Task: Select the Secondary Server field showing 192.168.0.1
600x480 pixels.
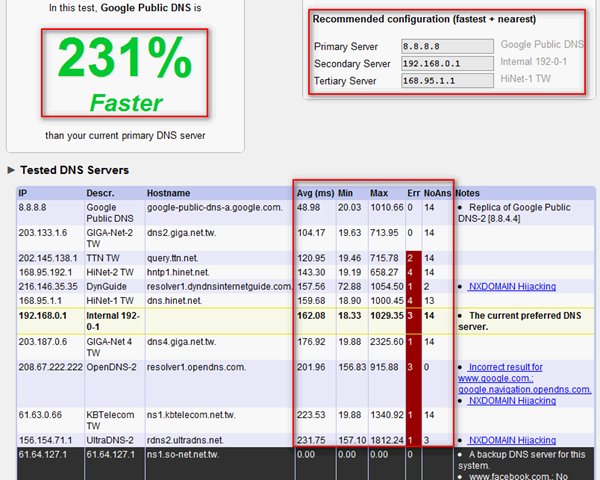Action: [447, 63]
